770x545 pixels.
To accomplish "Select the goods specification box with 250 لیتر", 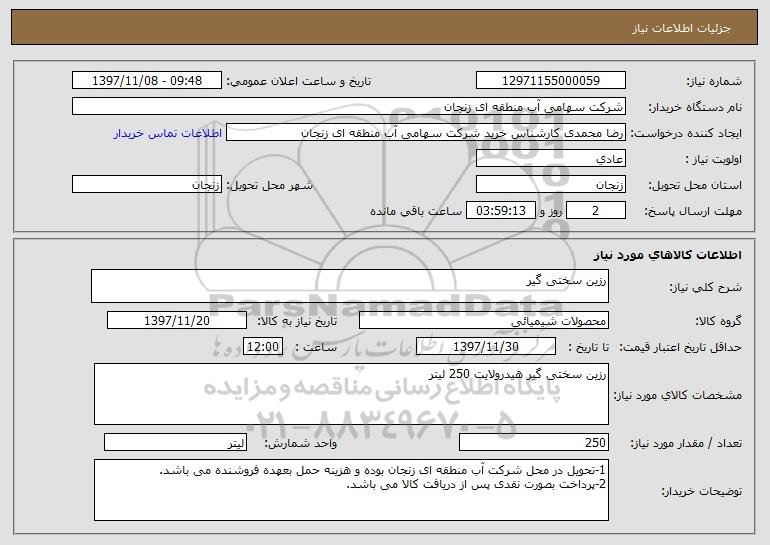I will click(x=351, y=394).
